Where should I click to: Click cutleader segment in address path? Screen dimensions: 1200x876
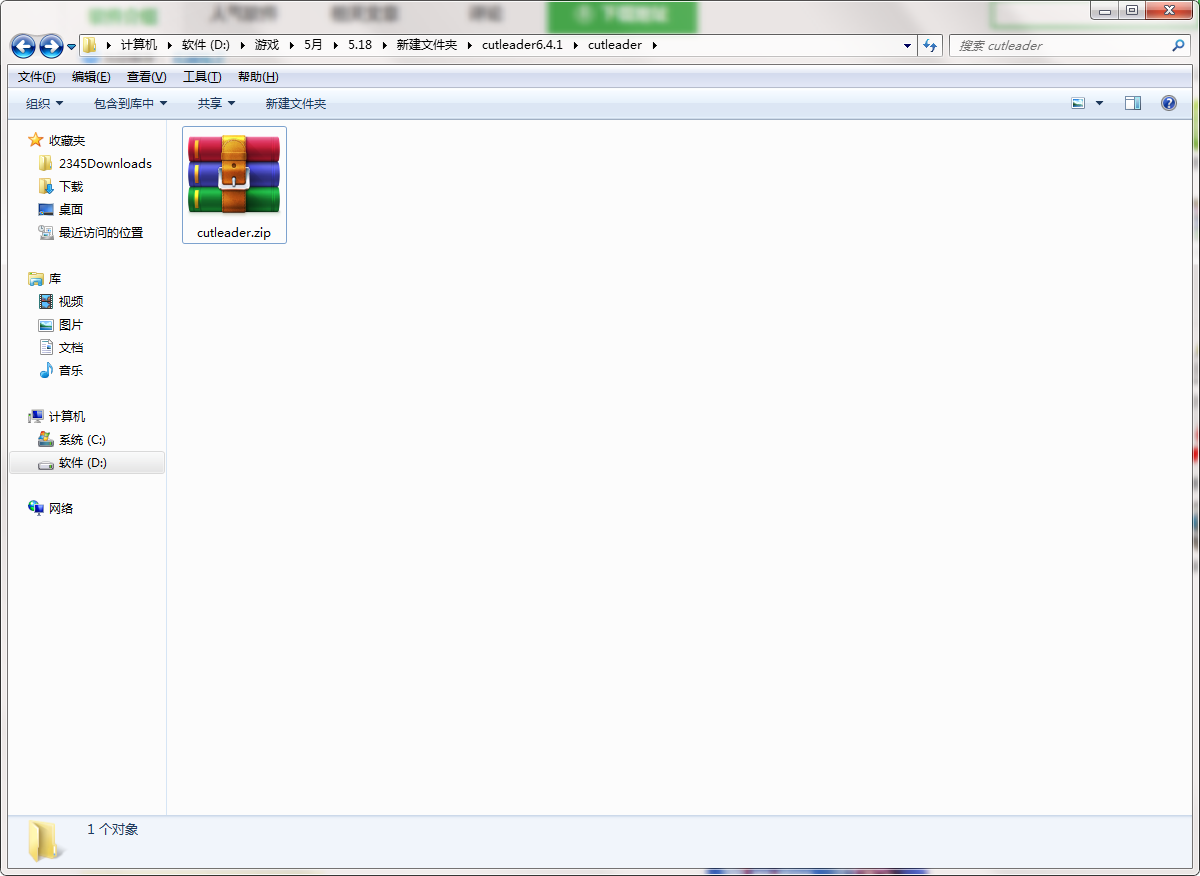click(x=615, y=45)
